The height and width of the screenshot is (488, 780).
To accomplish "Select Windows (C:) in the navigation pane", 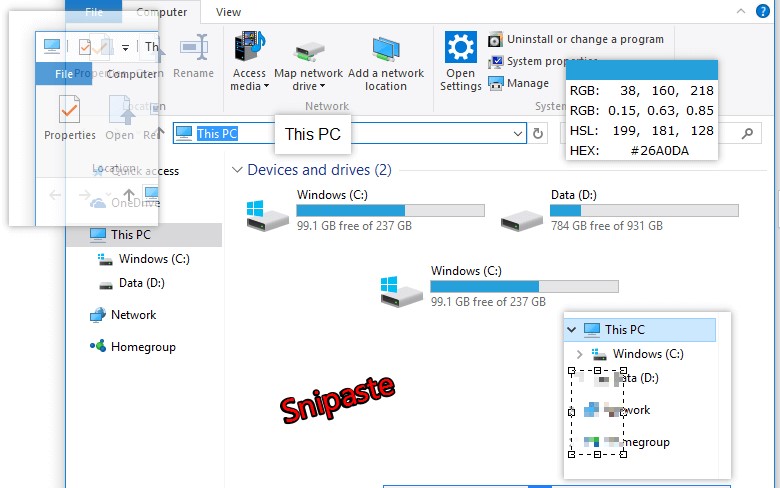I will coord(154,259).
